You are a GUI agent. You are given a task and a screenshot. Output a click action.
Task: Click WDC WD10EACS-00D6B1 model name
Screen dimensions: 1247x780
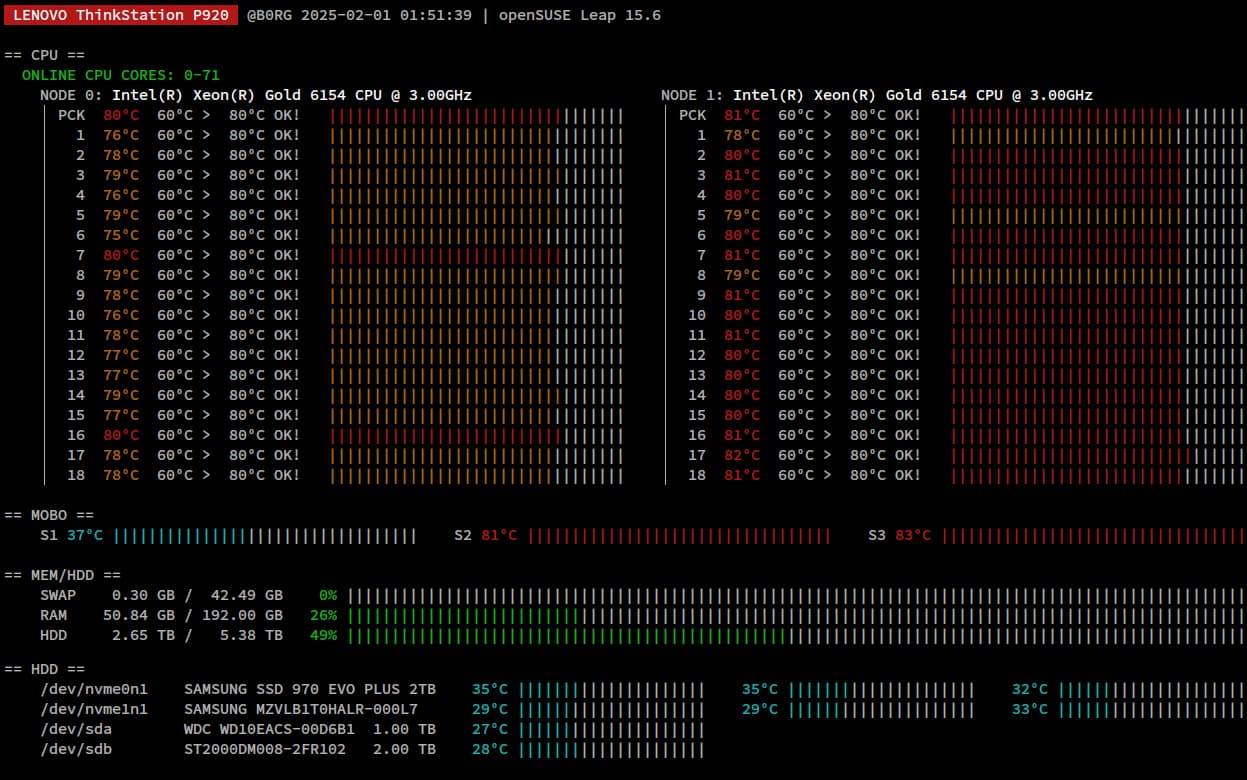coord(269,729)
